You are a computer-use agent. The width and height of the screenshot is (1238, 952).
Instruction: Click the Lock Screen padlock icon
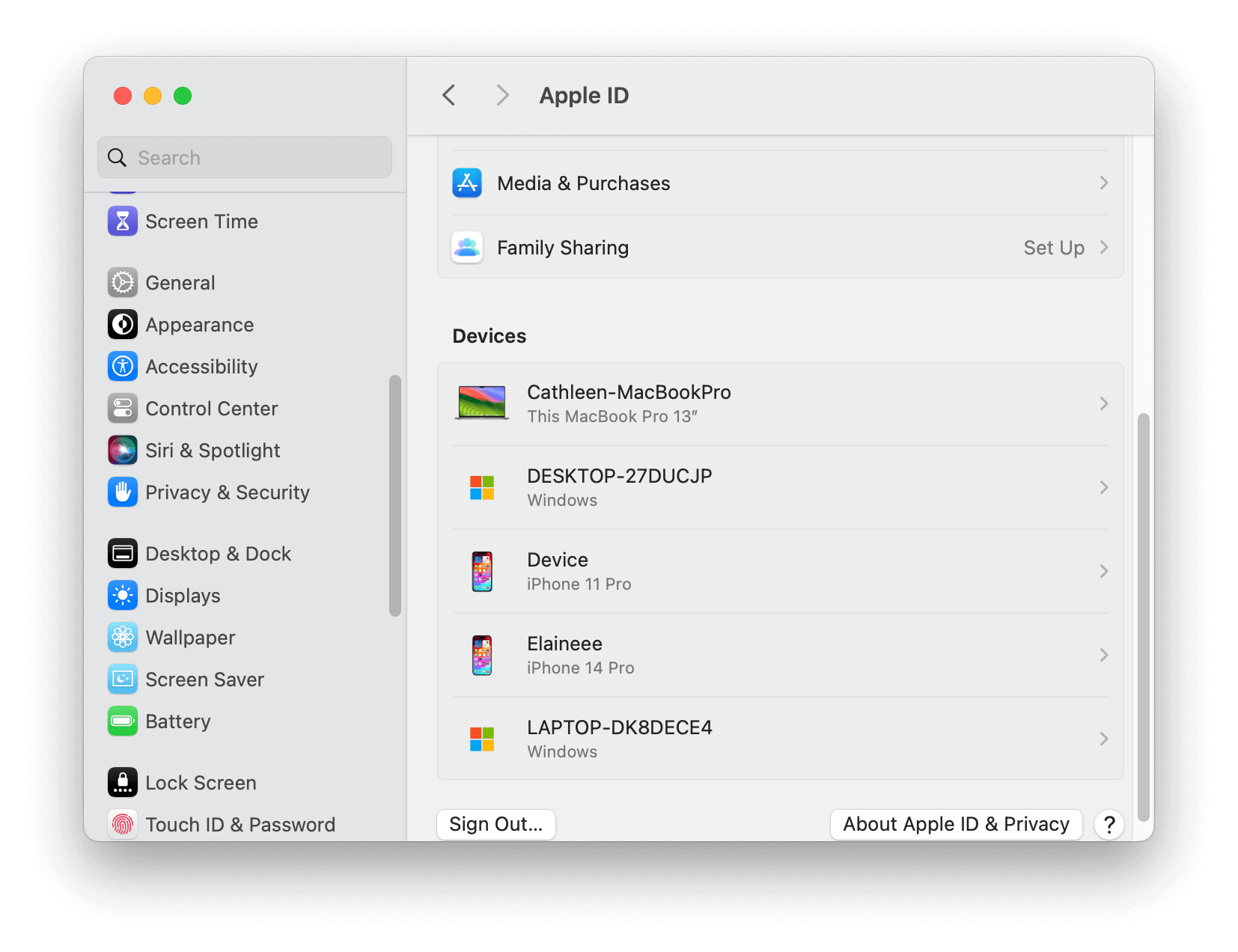(123, 783)
